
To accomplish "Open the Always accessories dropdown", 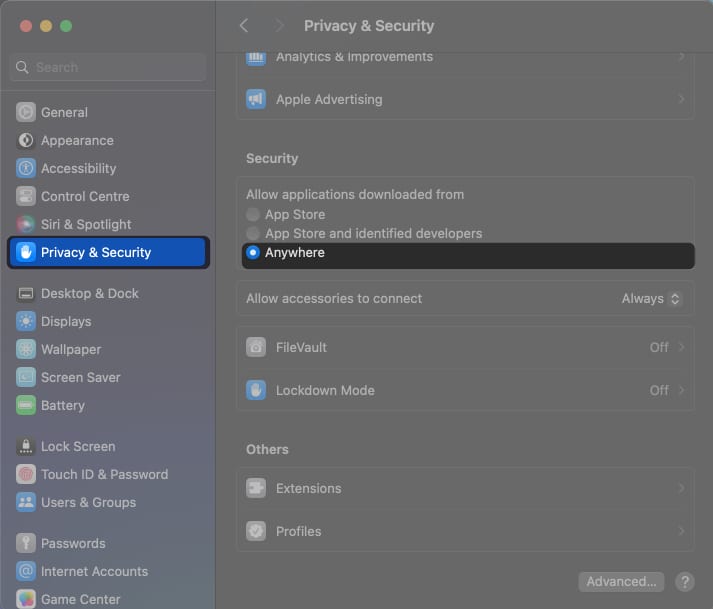I will 651,299.
